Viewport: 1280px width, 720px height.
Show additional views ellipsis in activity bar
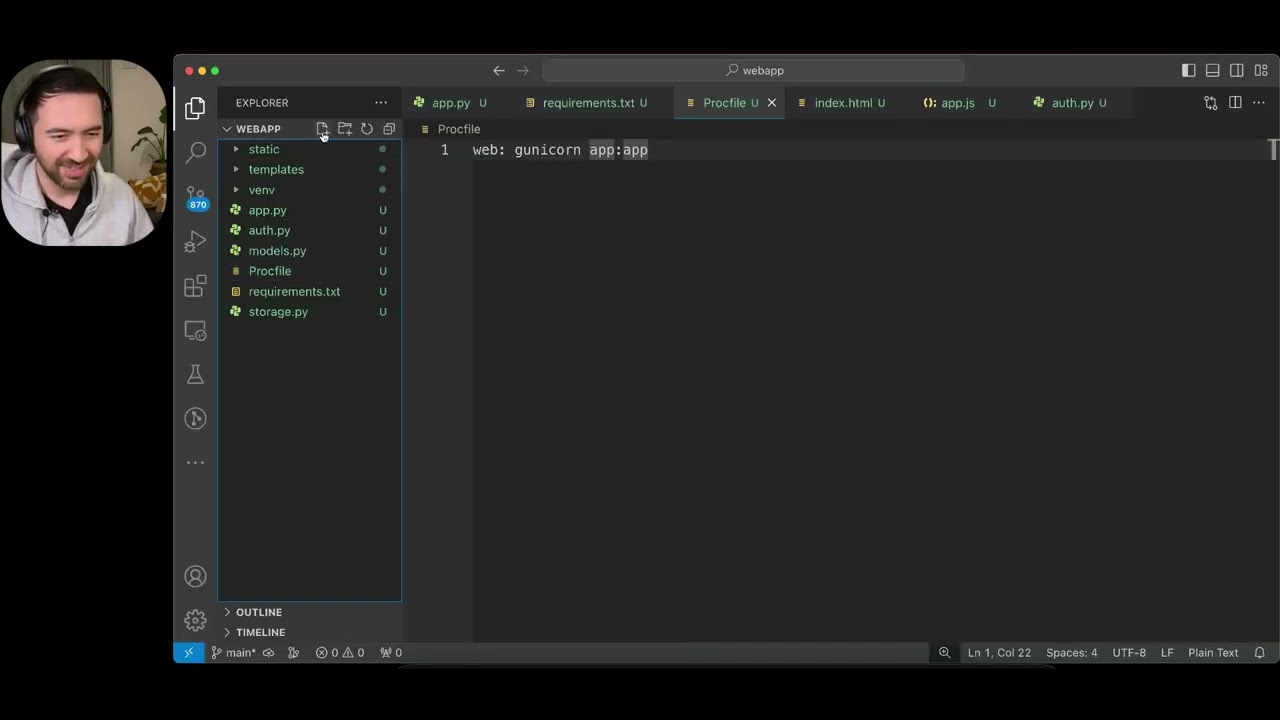195,462
